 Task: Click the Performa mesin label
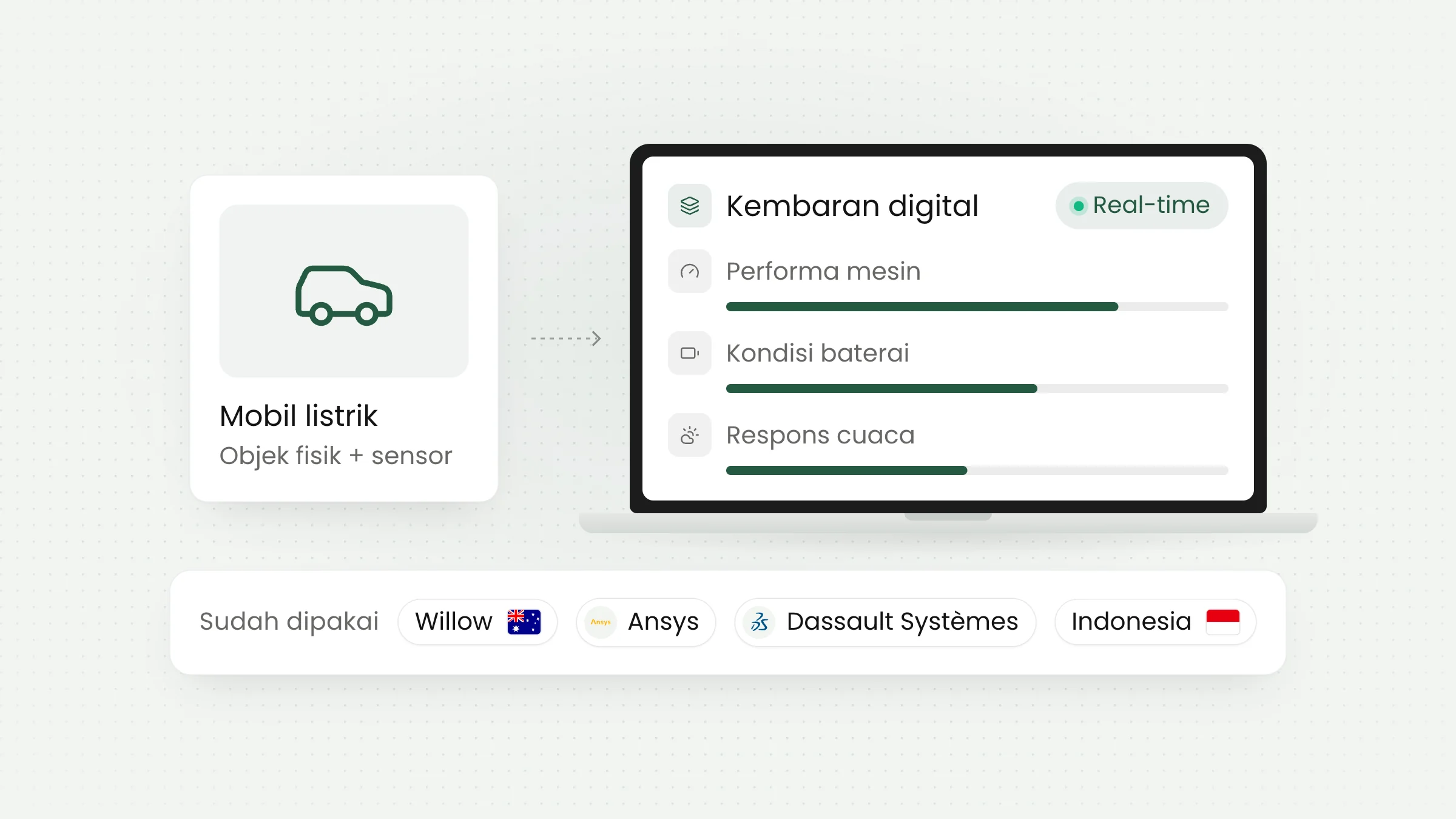pos(823,271)
